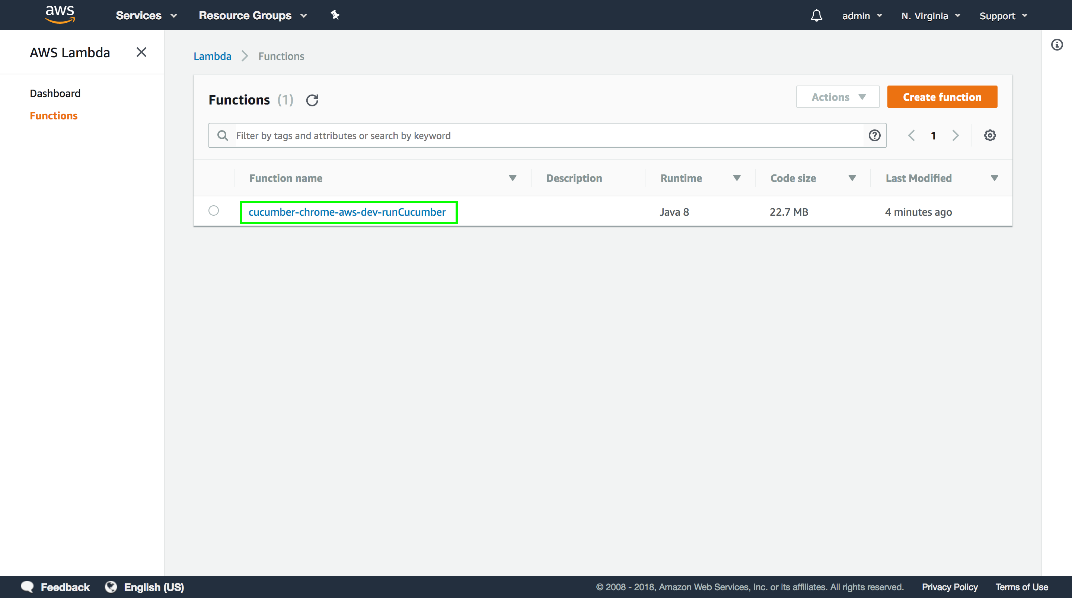
Task: Click the function filter search field
Action: point(540,136)
